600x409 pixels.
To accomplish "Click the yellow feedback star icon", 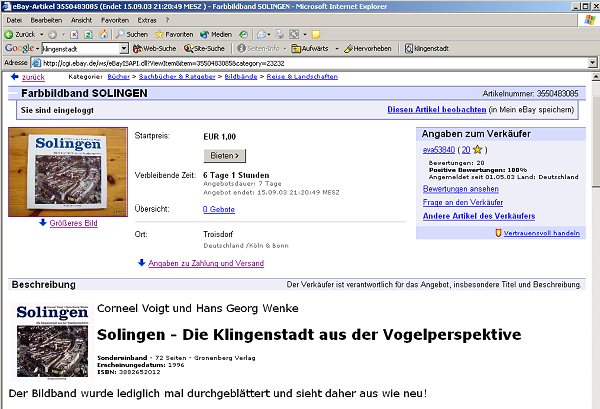I will click(x=477, y=149).
